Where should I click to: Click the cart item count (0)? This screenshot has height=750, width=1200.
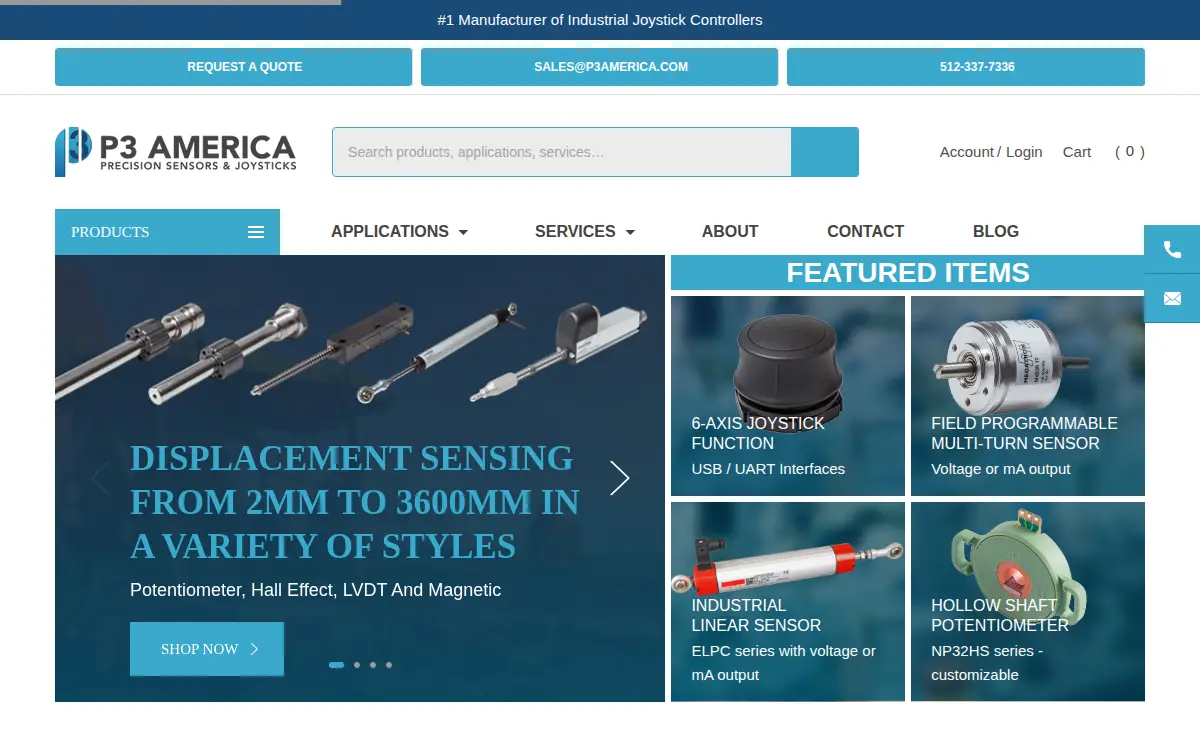pyautogui.click(x=1130, y=152)
